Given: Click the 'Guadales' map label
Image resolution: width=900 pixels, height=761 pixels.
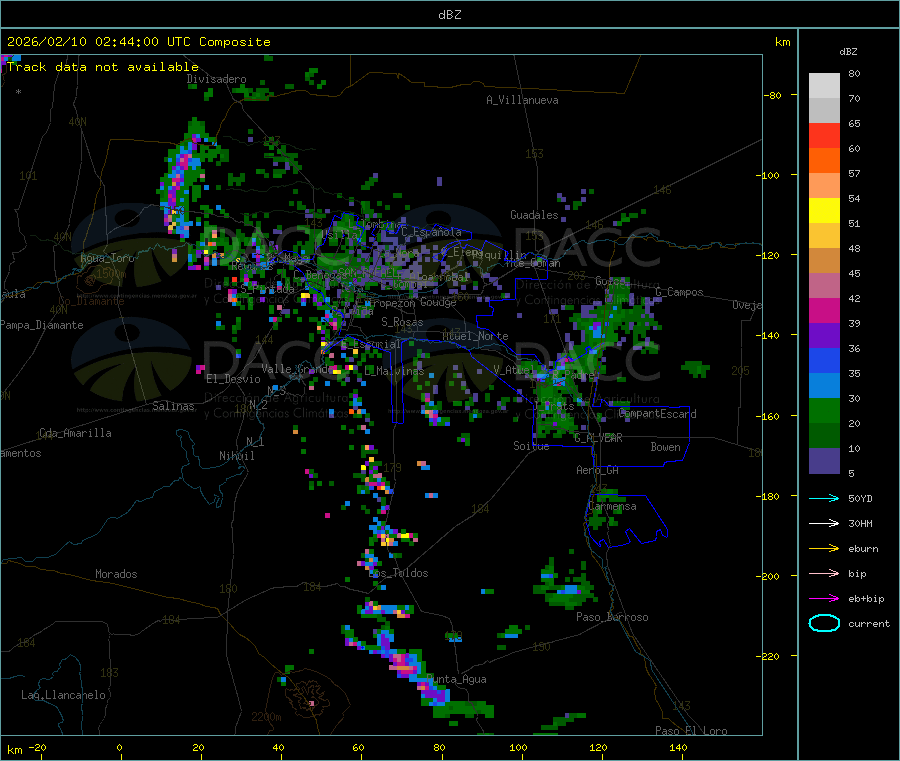Looking at the screenshot, I should pyautogui.click(x=534, y=215).
